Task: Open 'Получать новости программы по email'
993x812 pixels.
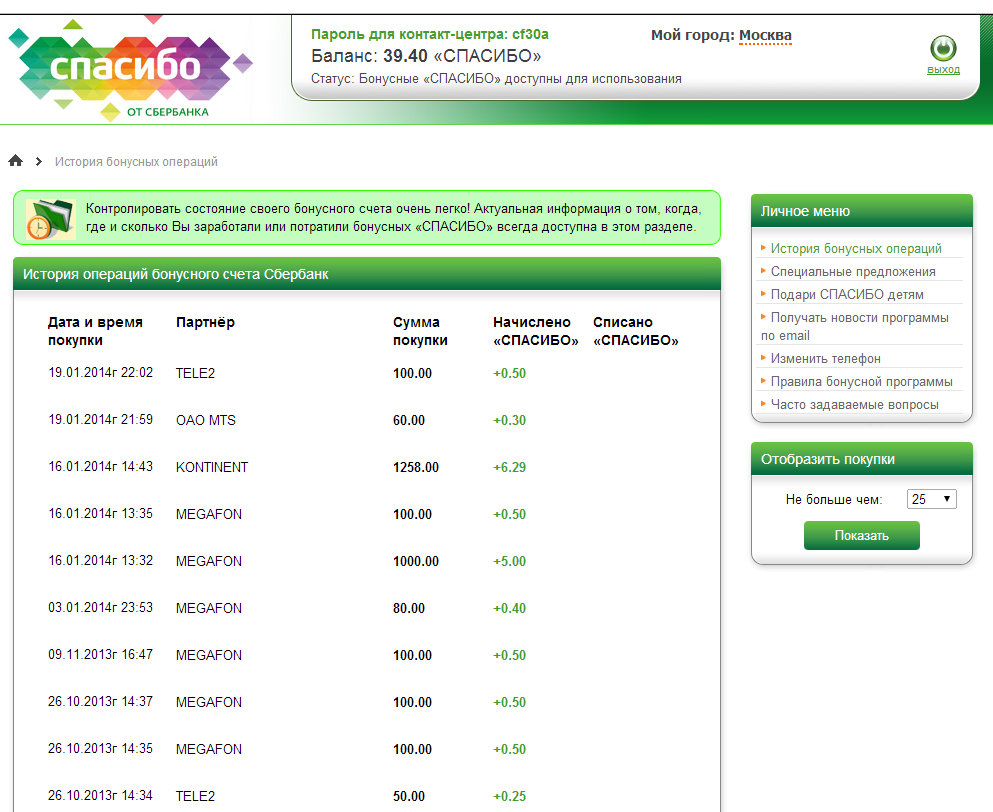Action: tap(855, 326)
